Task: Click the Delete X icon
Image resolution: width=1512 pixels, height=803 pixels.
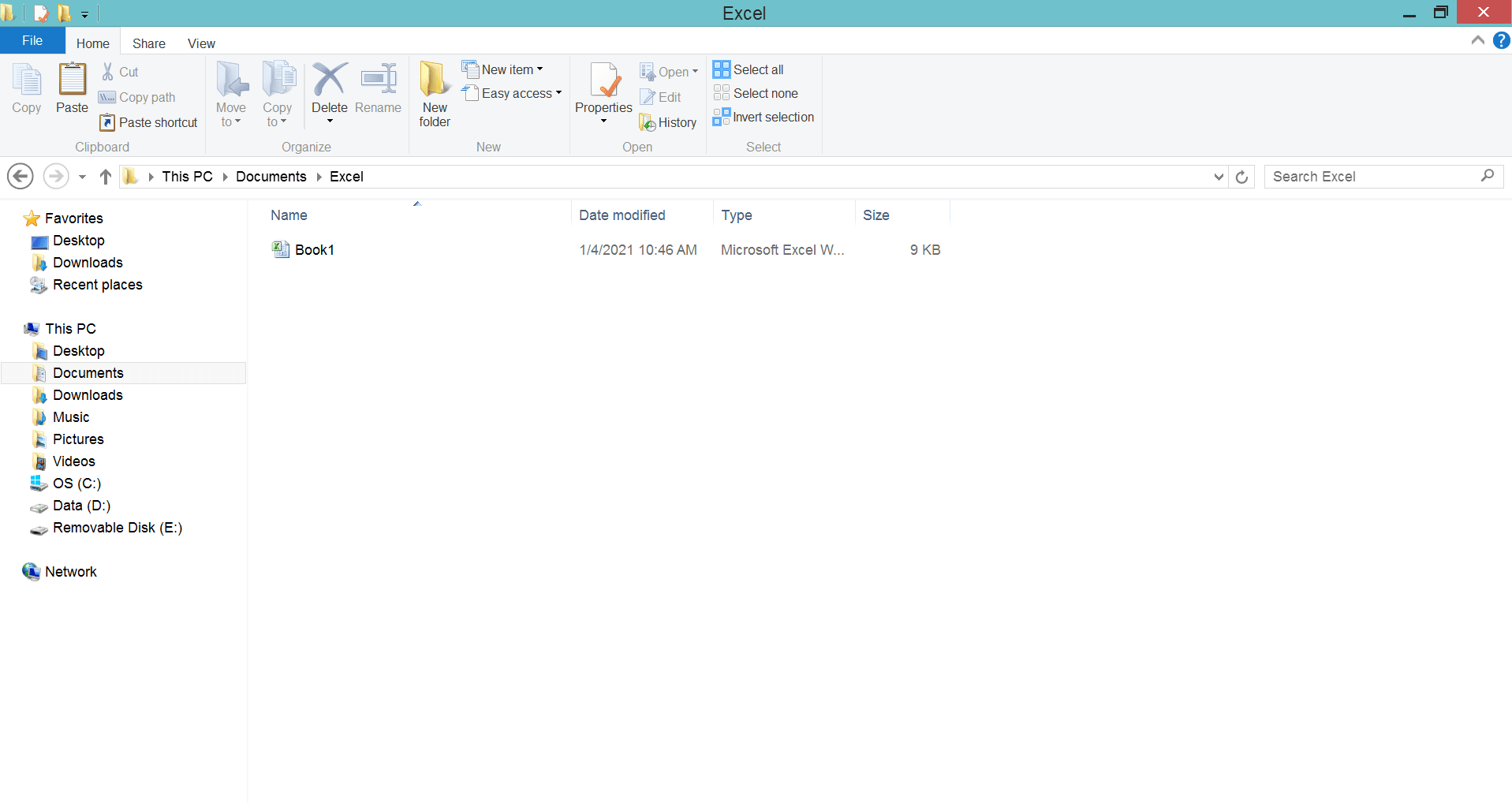Action: point(330,79)
